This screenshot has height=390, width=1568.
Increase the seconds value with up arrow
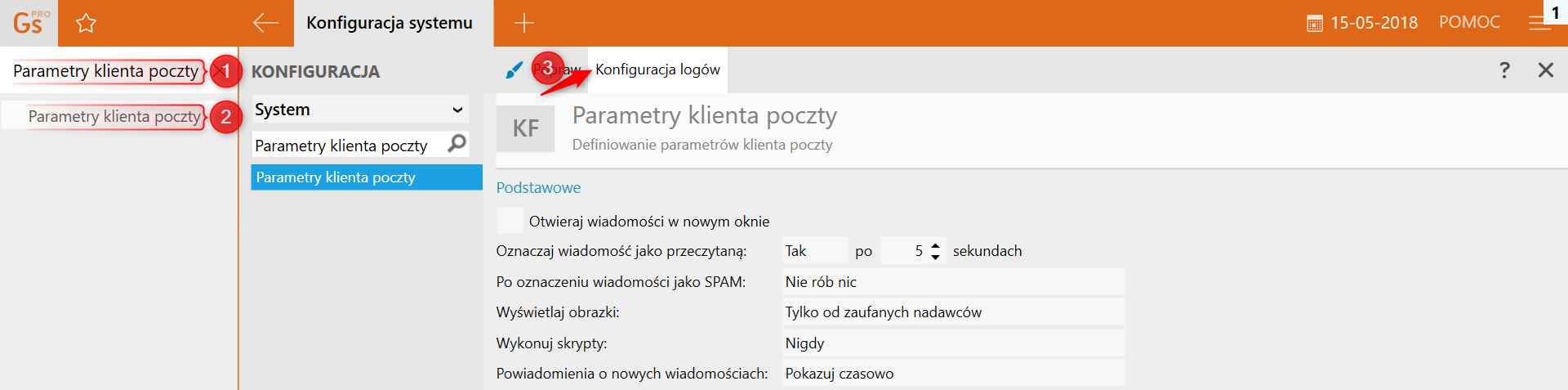click(x=936, y=245)
